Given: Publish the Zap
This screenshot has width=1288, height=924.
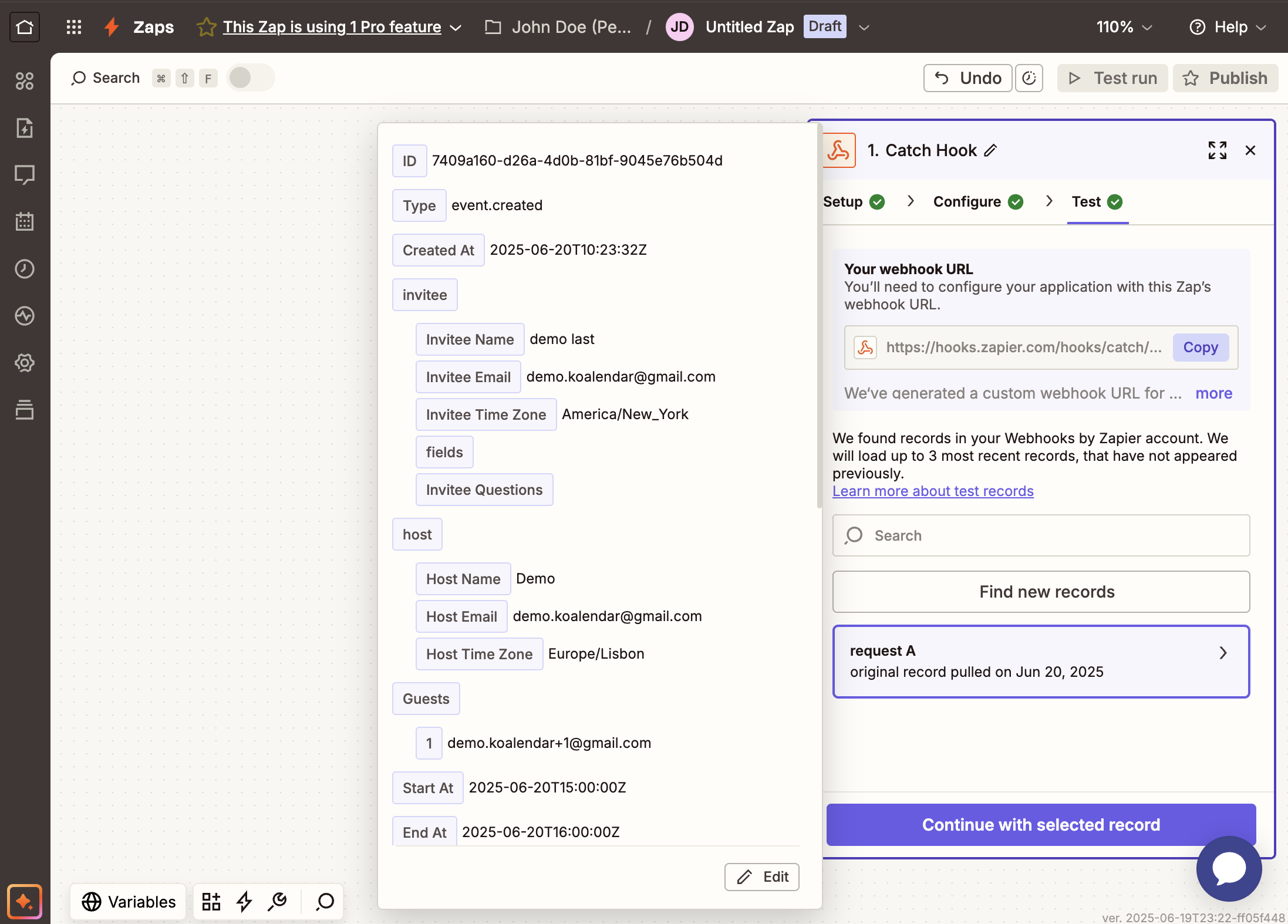Looking at the screenshot, I should (1225, 78).
